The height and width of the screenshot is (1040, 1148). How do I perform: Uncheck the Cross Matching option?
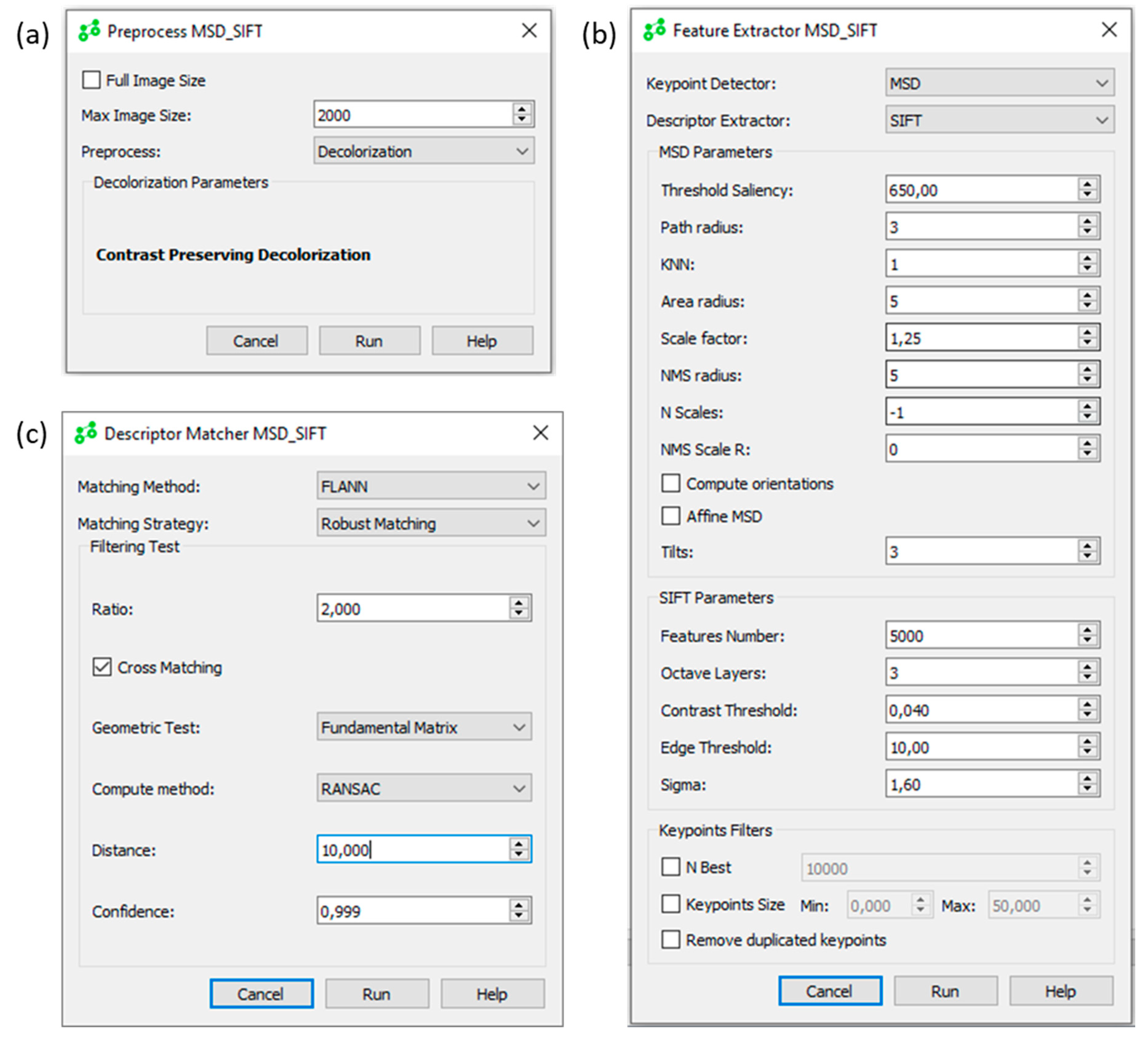coord(102,667)
